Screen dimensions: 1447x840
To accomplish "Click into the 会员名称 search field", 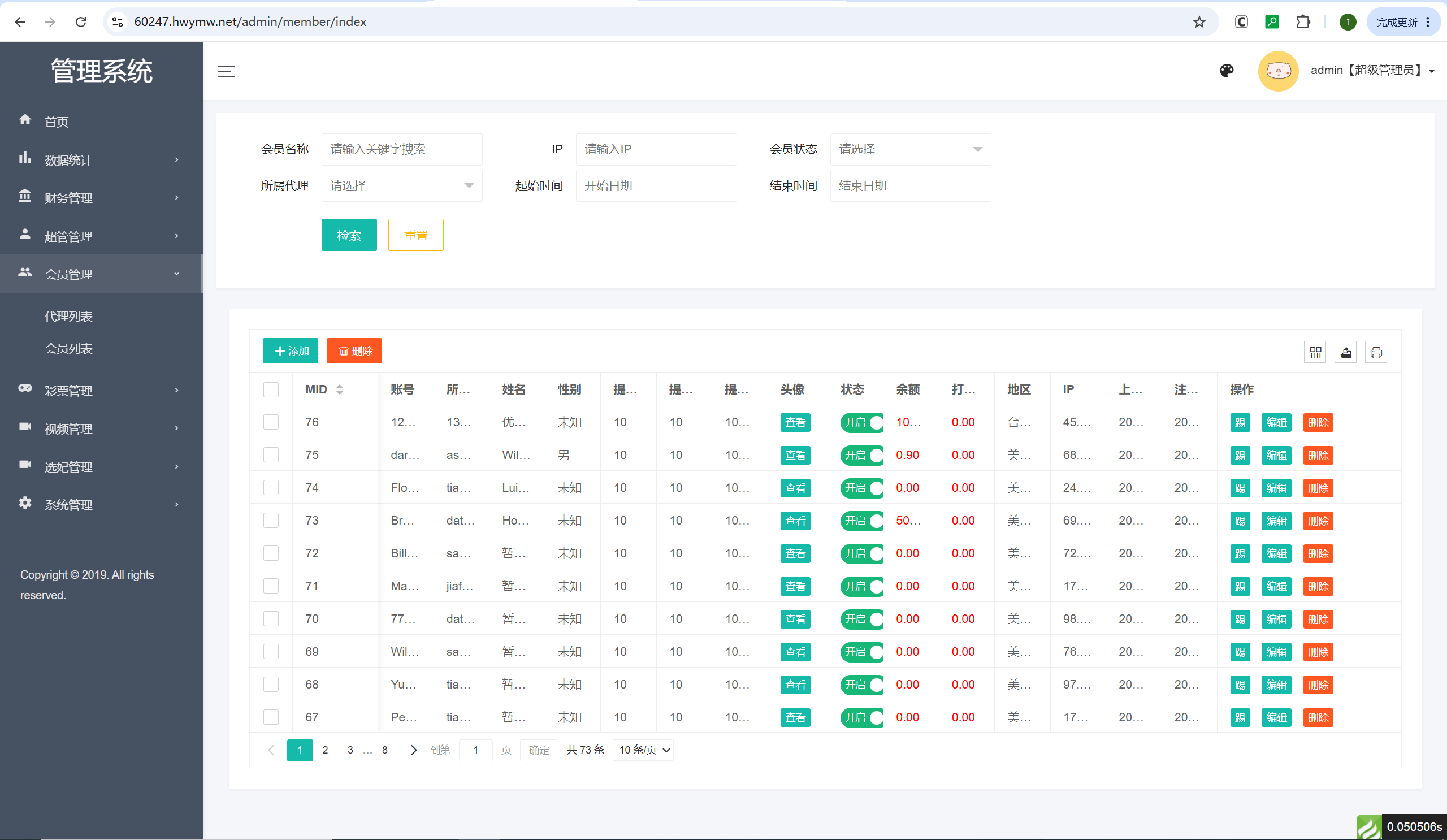I will point(402,149).
